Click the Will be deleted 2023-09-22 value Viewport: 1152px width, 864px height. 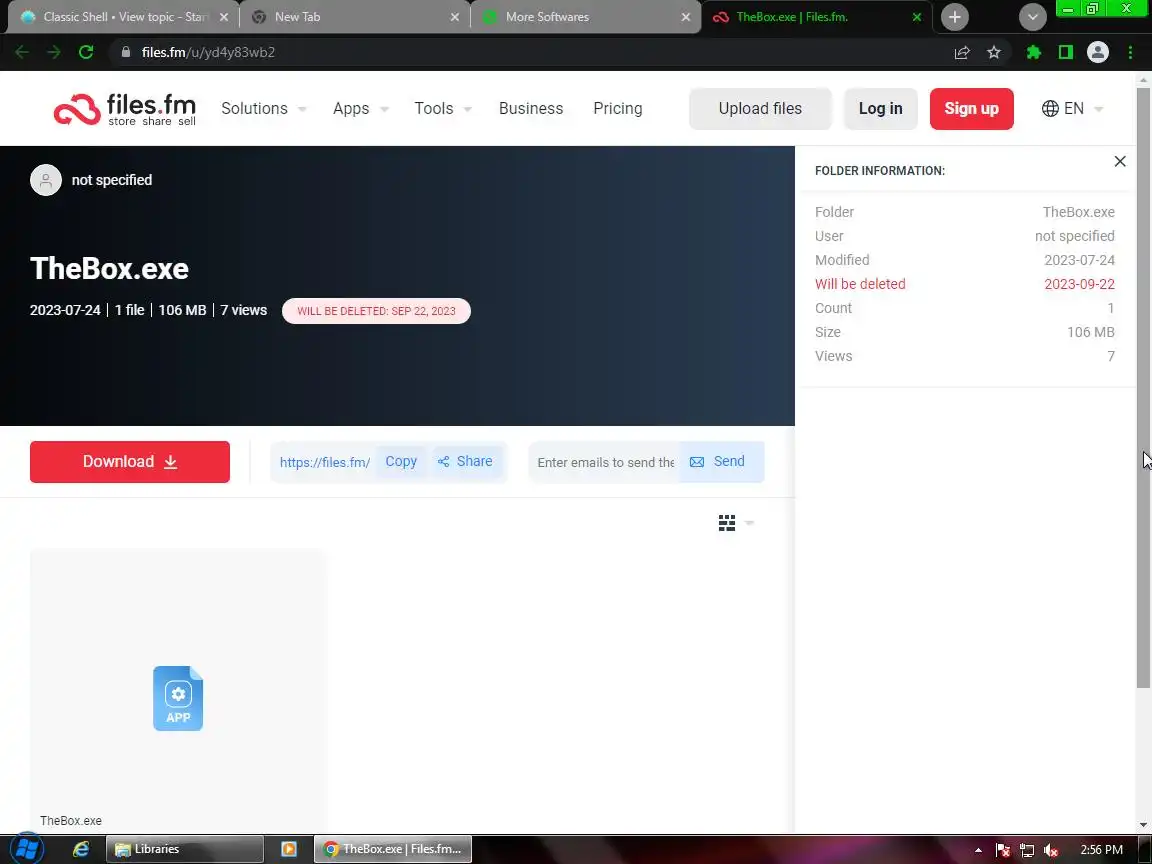pyautogui.click(x=1079, y=284)
